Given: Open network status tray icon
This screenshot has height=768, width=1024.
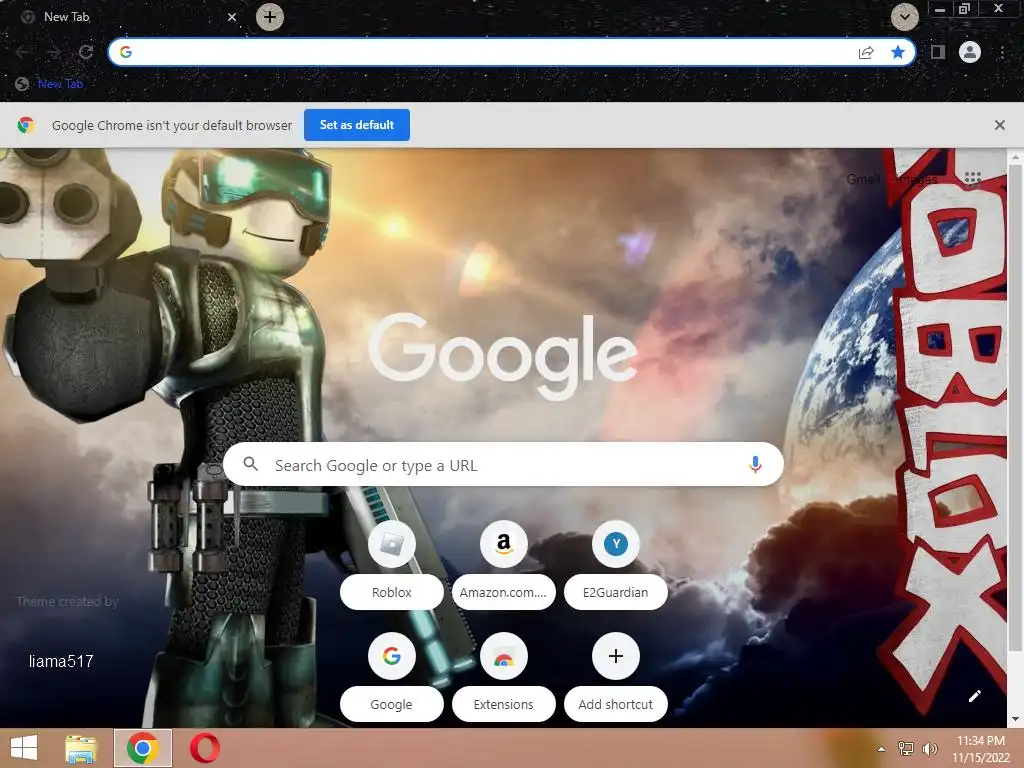Looking at the screenshot, I should [906, 749].
